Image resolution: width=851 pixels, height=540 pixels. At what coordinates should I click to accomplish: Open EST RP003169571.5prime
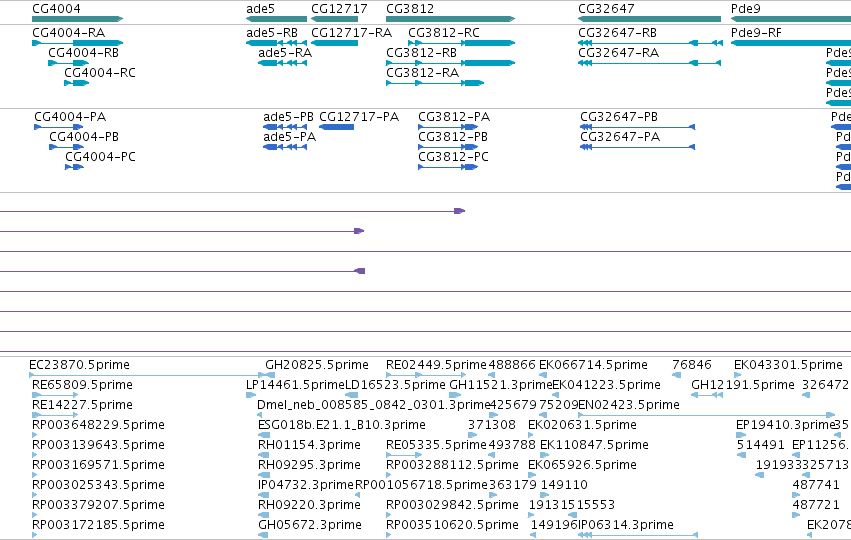coord(98,465)
